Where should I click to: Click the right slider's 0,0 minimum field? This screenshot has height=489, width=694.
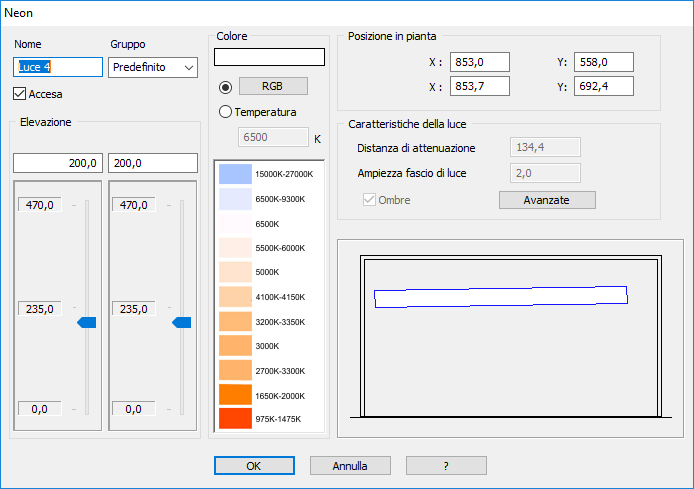[x=134, y=409]
